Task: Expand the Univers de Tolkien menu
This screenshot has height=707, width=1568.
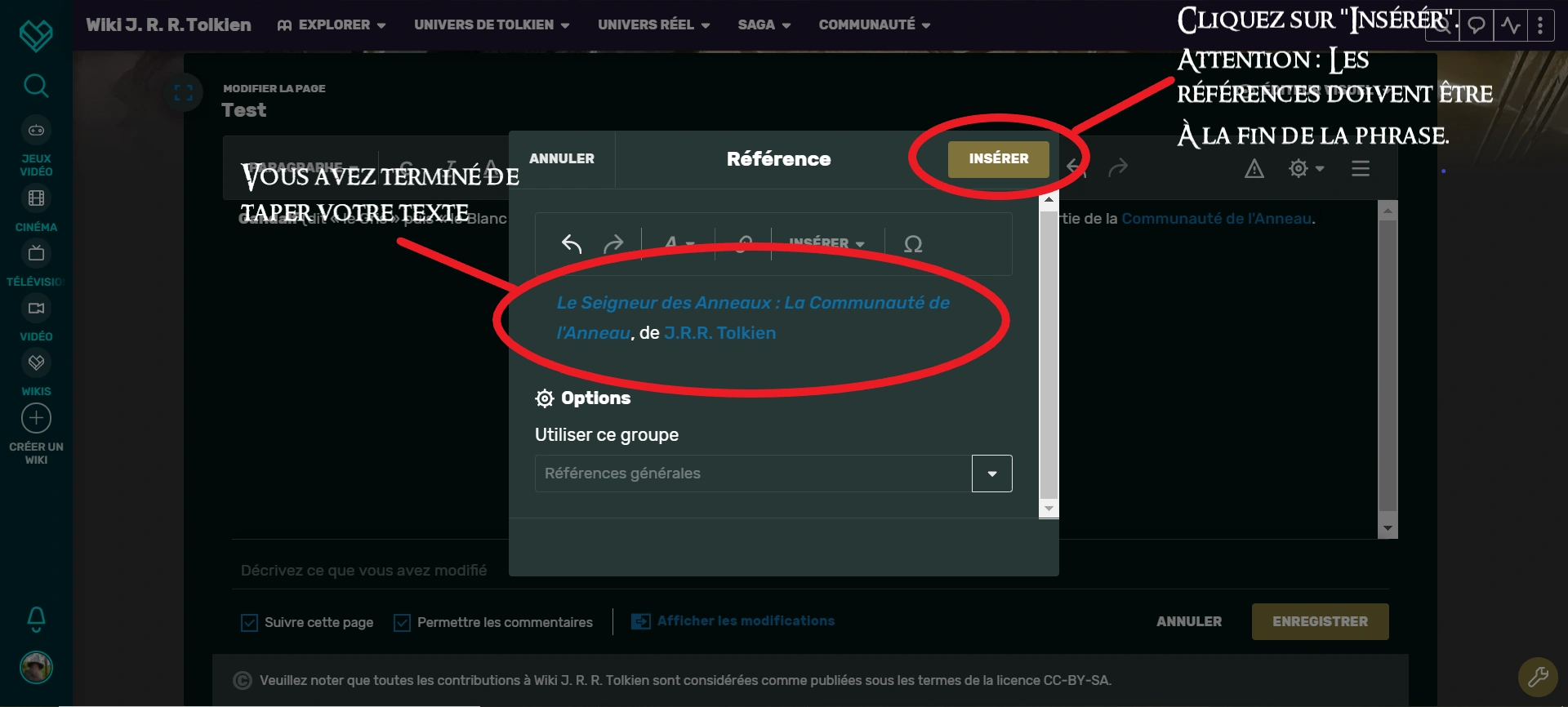Action: 492,25
